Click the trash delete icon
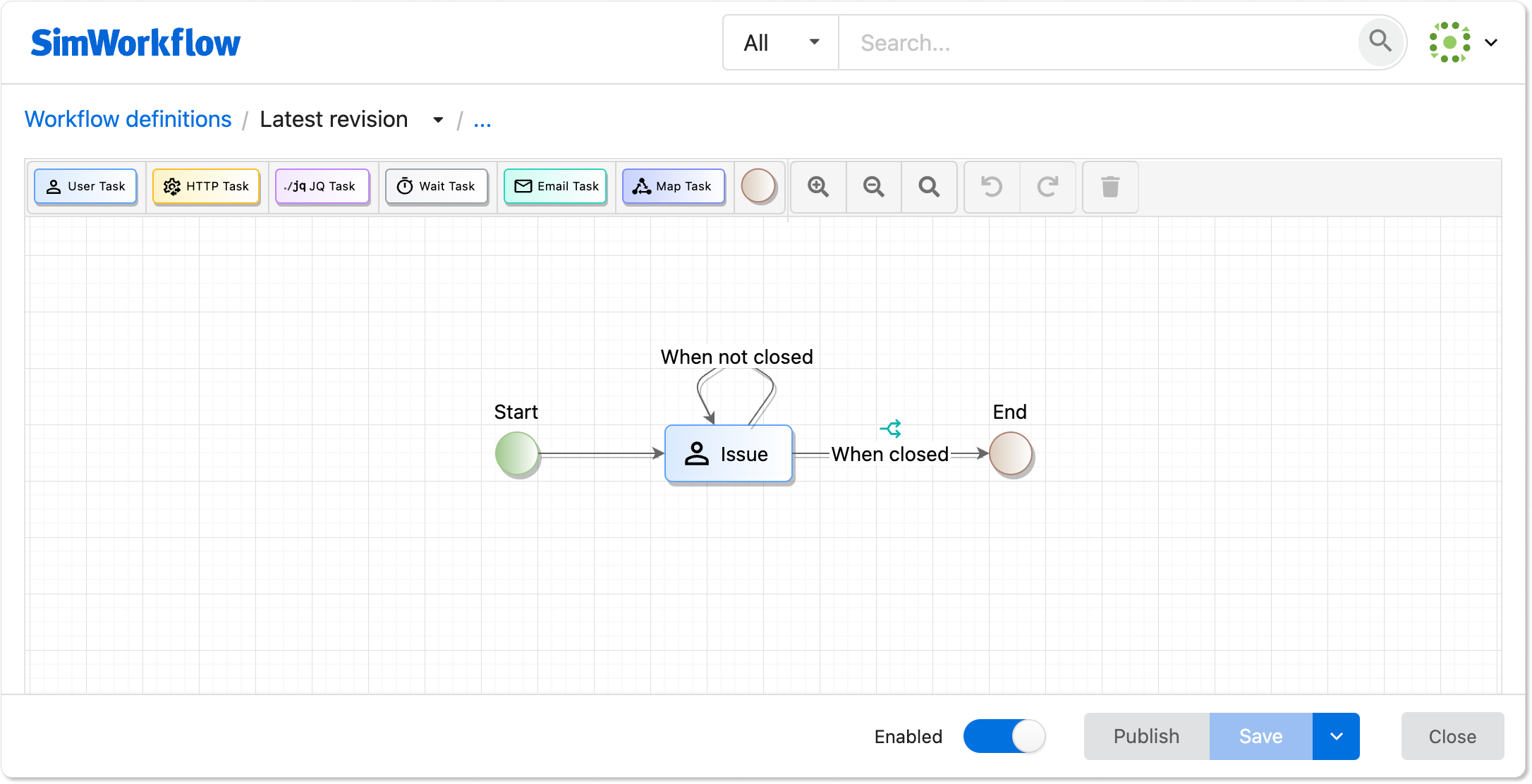This screenshot has height=784, width=1532. tap(1110, 187)
